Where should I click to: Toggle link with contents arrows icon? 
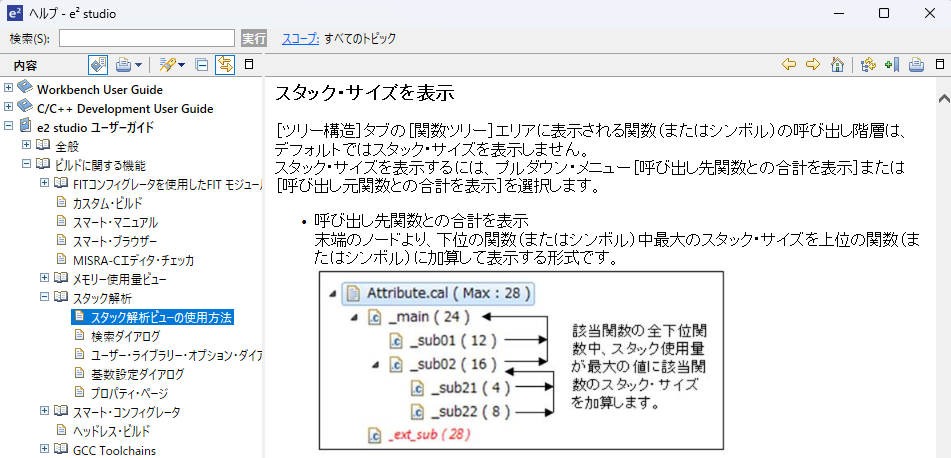[224, 64]
